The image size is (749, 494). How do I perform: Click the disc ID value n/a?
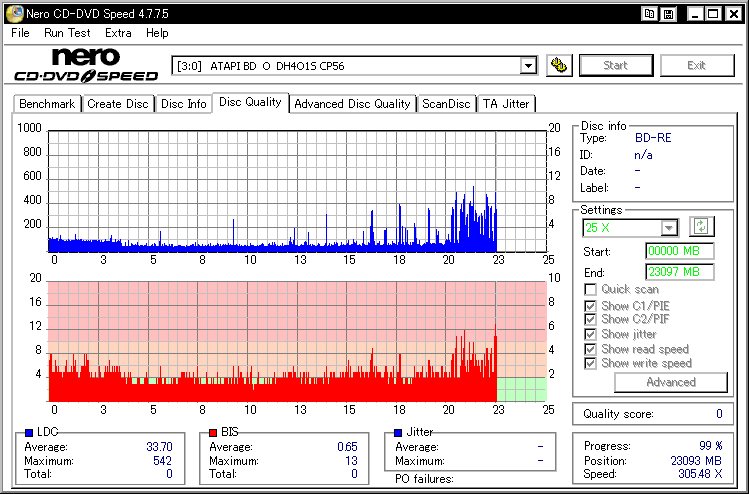643,155
